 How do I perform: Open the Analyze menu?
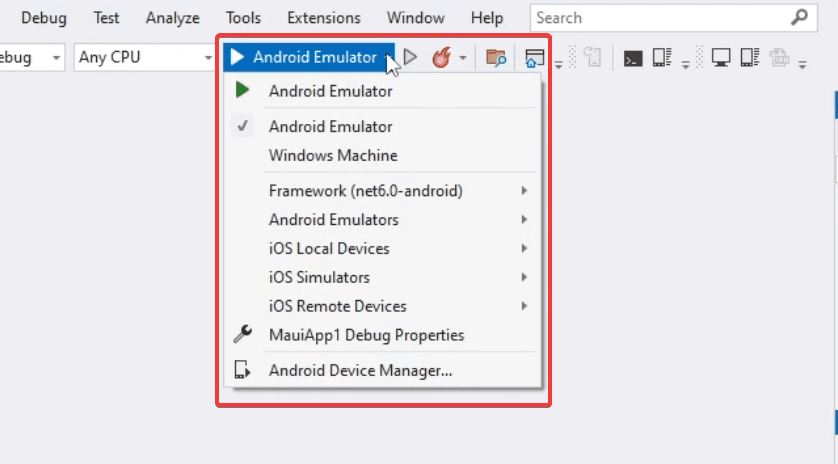pos(173,18)
